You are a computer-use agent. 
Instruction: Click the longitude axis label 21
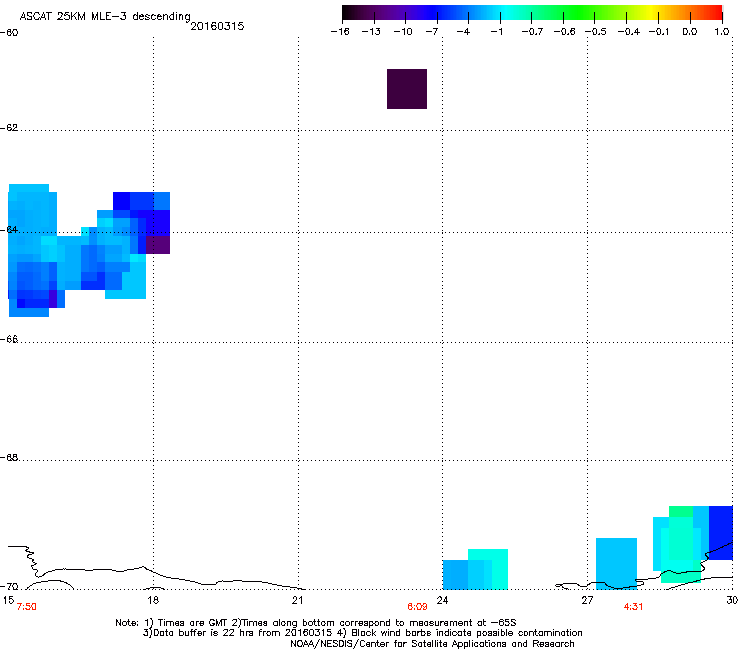(x=297, y=600)
